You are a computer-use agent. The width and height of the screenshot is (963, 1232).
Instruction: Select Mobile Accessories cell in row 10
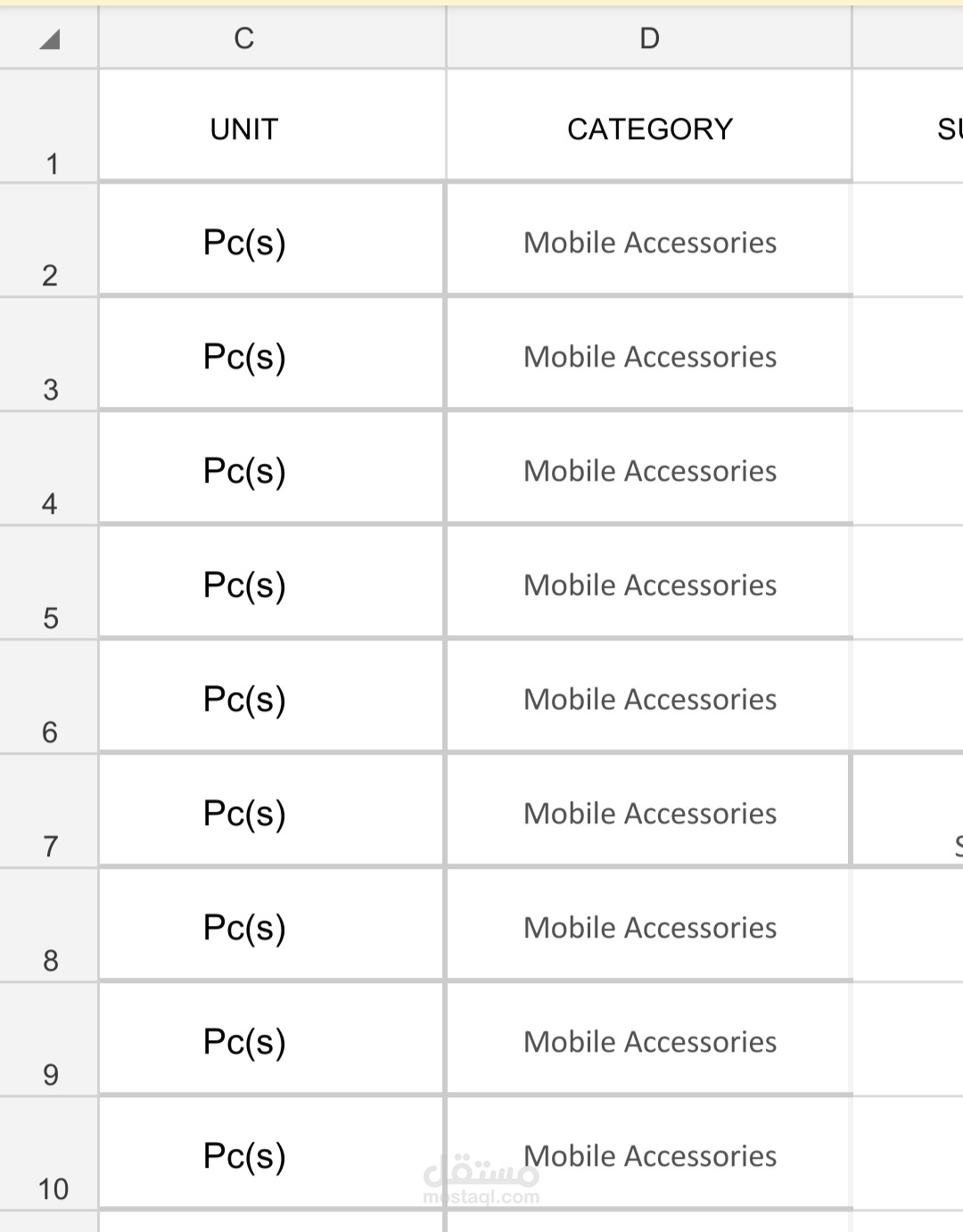pyautogui.click(x=649, y=1153)
